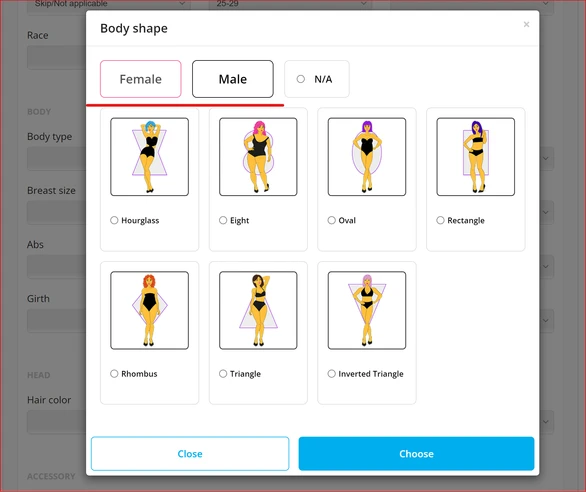Click the Inverted Triangle body shape illustration
586x492 pixels.
coord(367,310)
